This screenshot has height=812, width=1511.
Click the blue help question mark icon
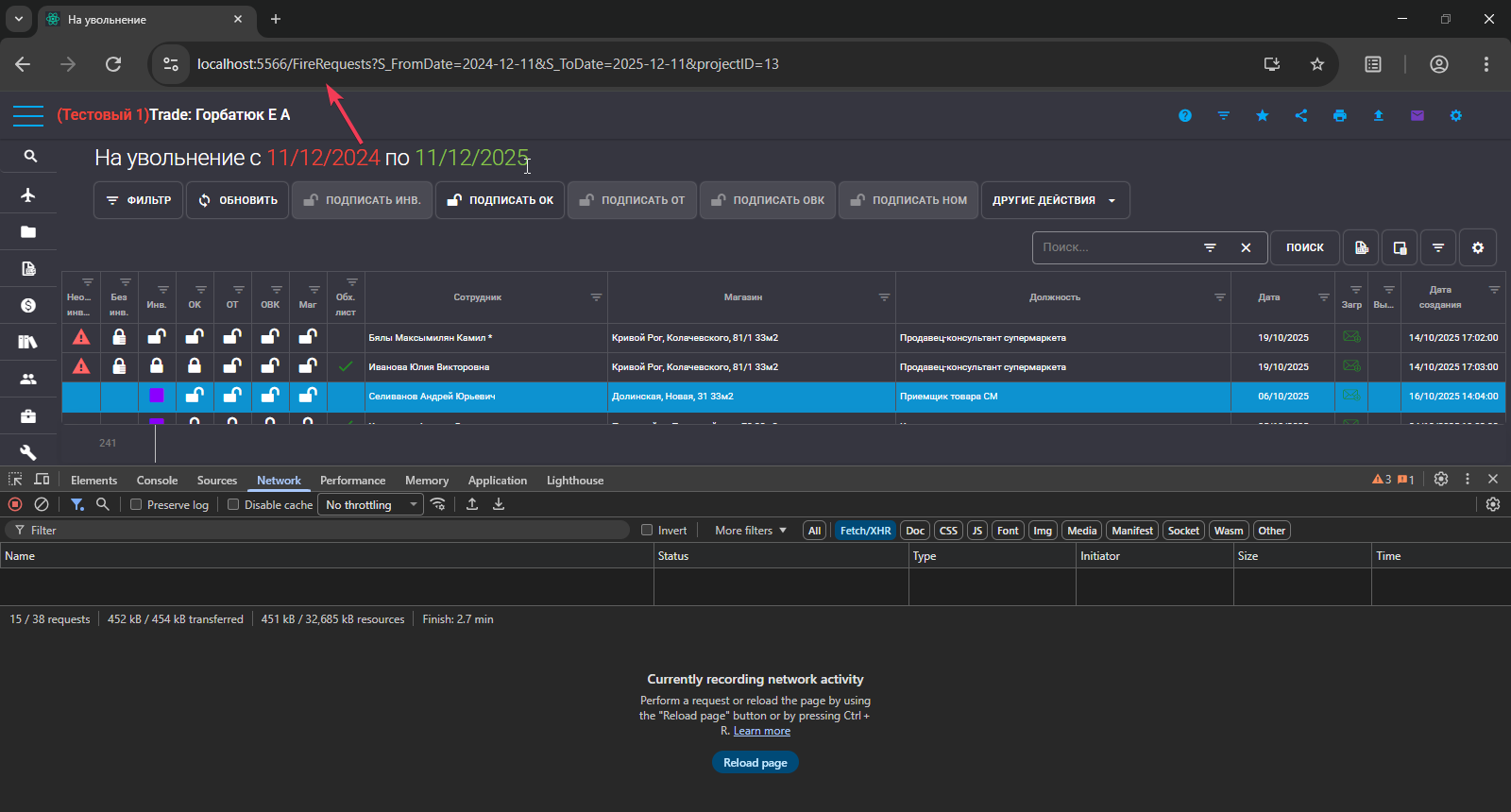pyautogui.click(x=1185, y=115)
